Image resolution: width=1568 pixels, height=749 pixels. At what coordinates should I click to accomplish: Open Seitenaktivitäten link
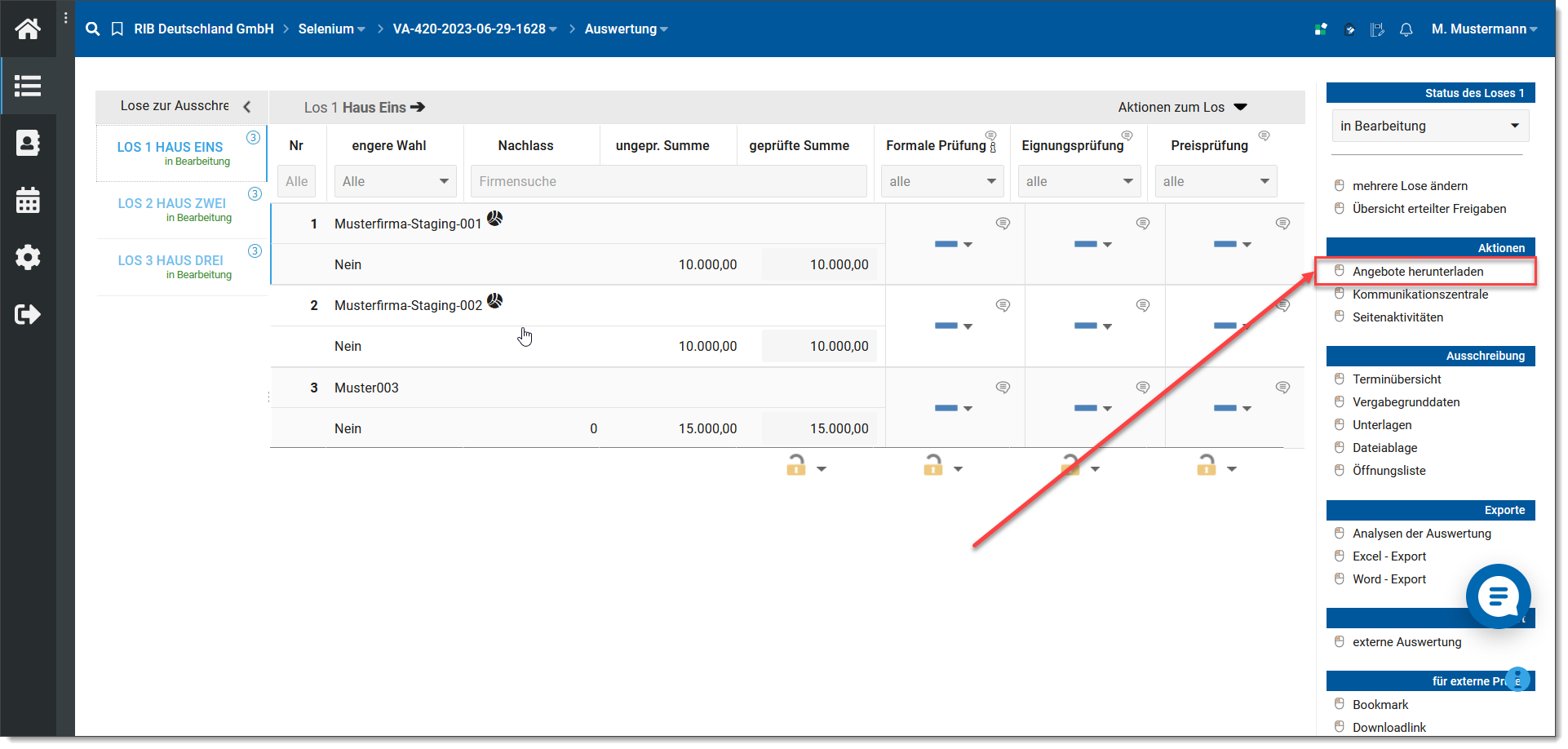1397,317
